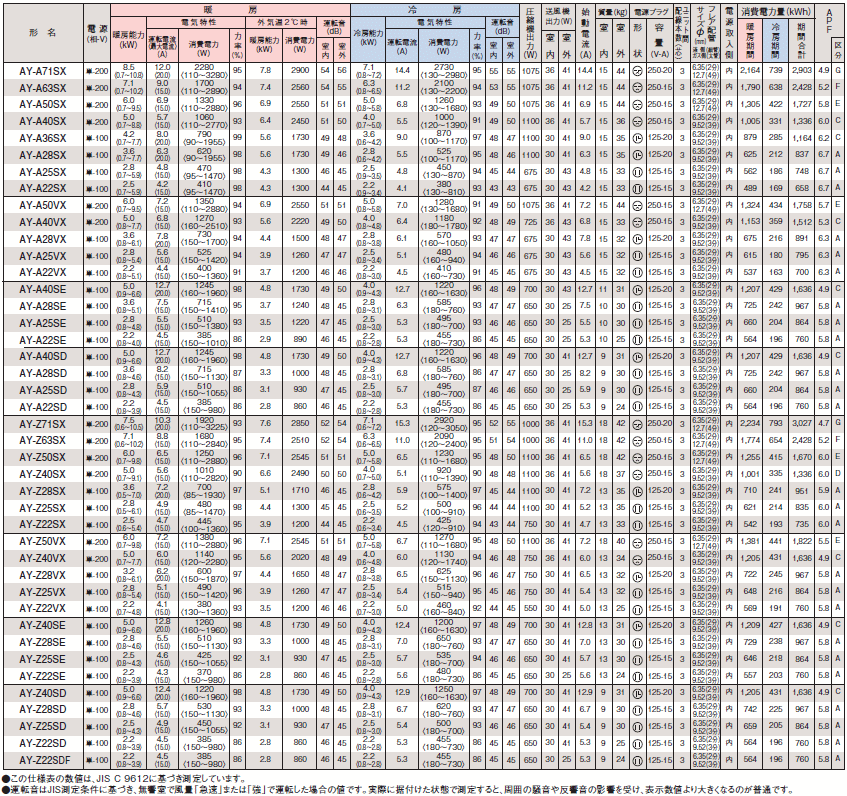This screenshot has height=796, width=847.
Task: Click the AY-Z25SE model name
Action: pos(43,659)
